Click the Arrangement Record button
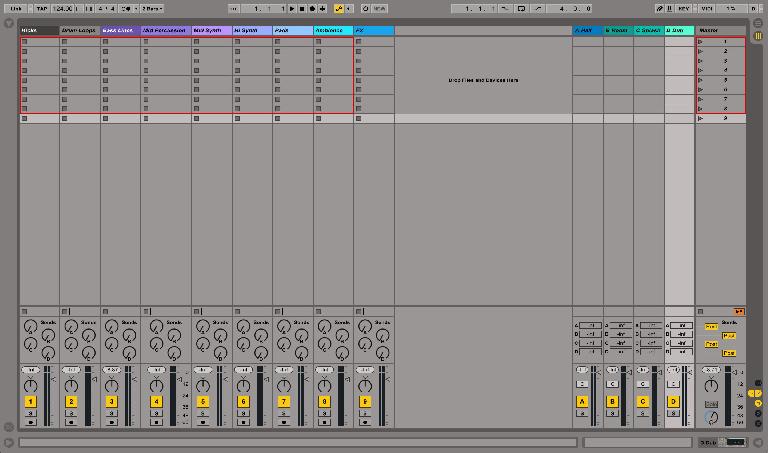Screen dimensions: 768x453 (312, 8)
